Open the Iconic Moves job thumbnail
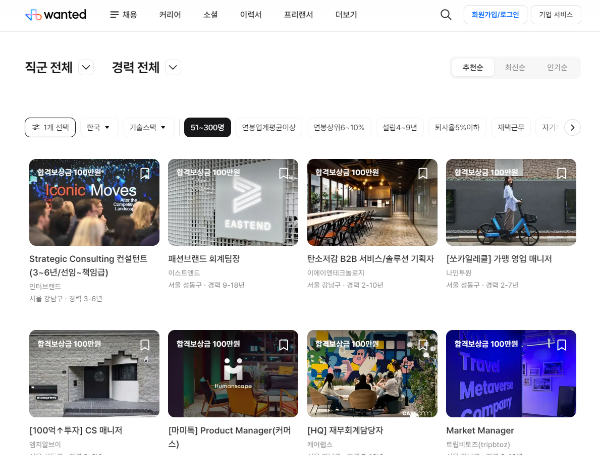This screenshot has width=600, height=455. point(94,202)
